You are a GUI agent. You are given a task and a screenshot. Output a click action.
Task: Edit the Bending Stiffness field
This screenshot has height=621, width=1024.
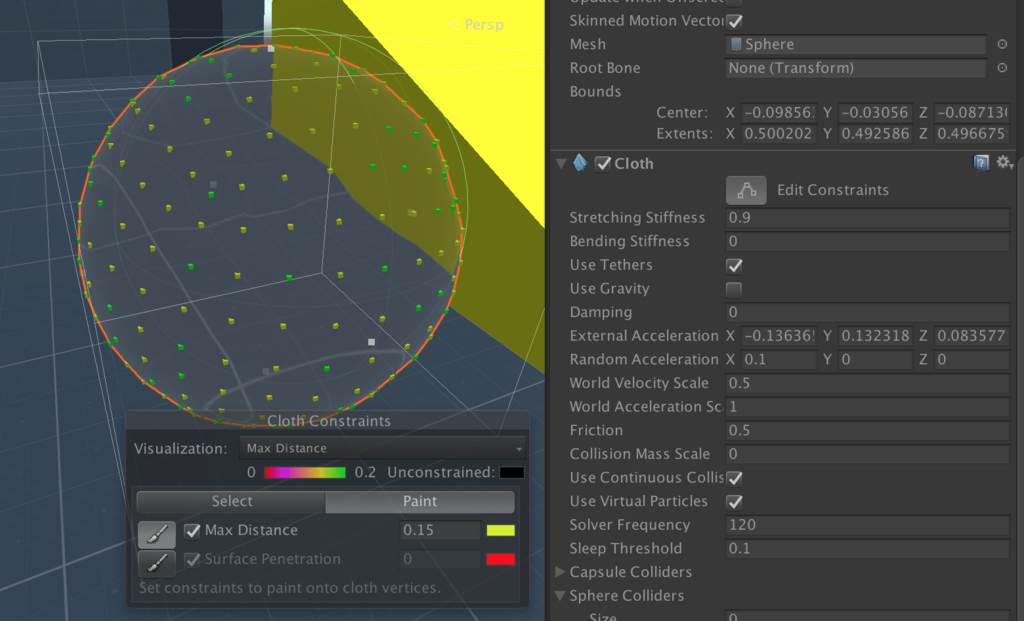868,241
